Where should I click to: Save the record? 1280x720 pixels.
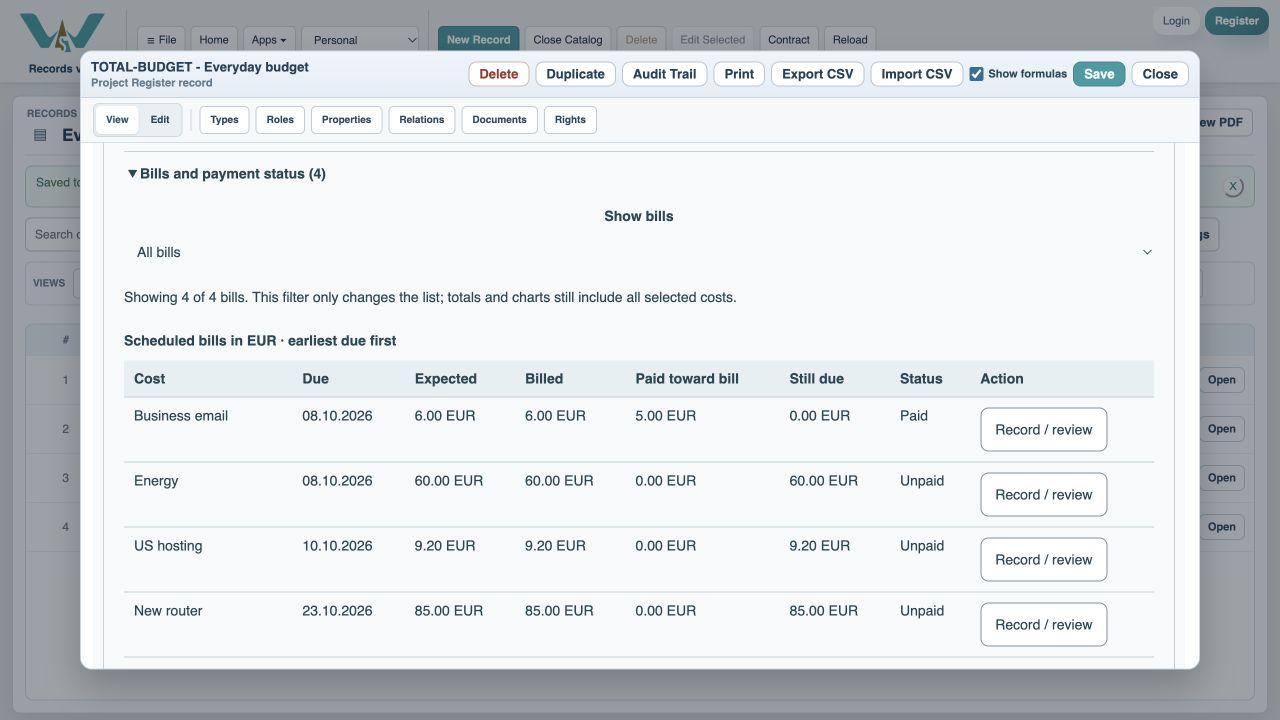(1099, 74)
